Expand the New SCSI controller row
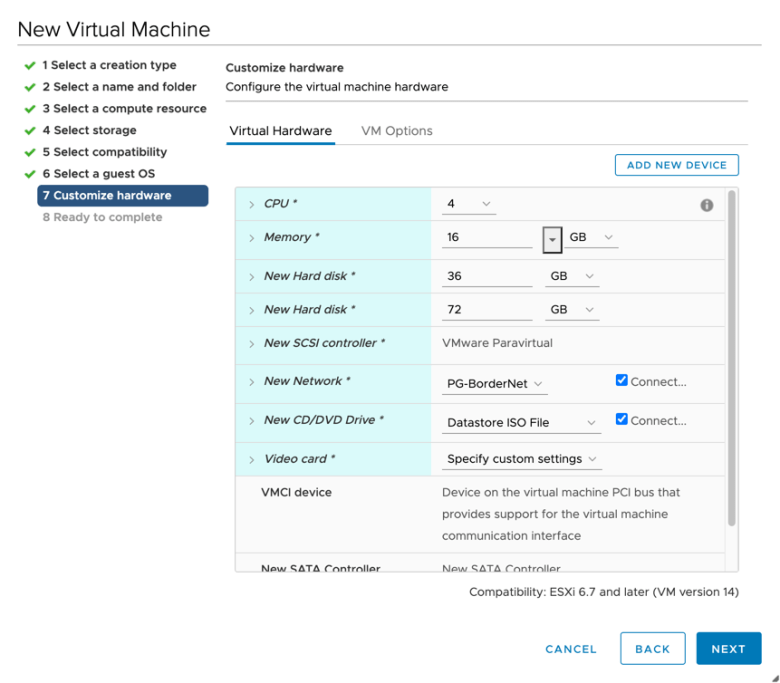 coord(252,344)
